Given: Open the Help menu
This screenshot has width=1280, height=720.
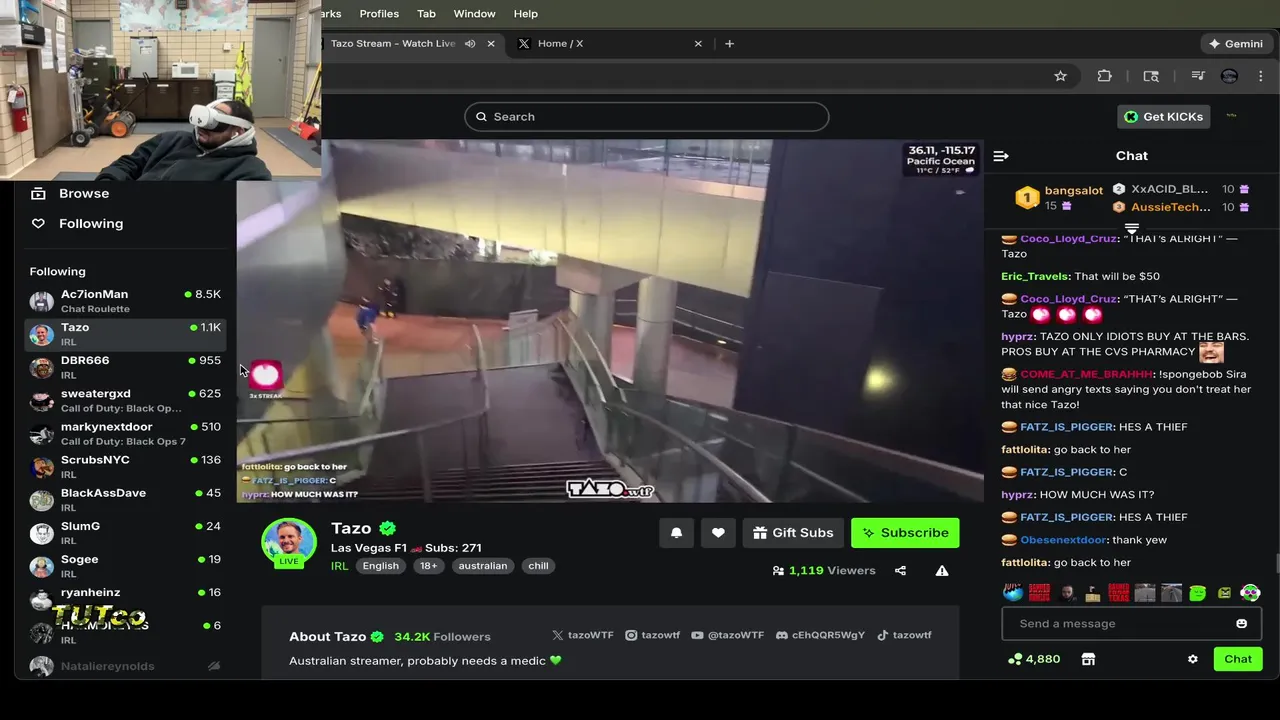Looking at the screenshot, I should [525, 14].
